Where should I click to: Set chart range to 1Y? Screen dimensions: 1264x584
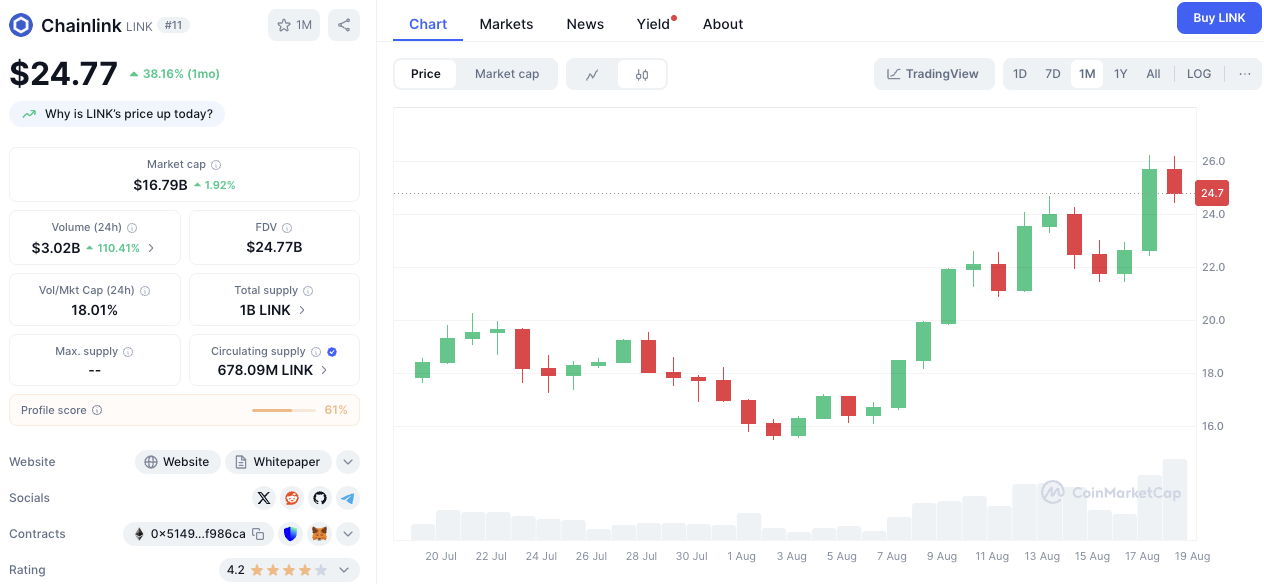(1121, 74)
